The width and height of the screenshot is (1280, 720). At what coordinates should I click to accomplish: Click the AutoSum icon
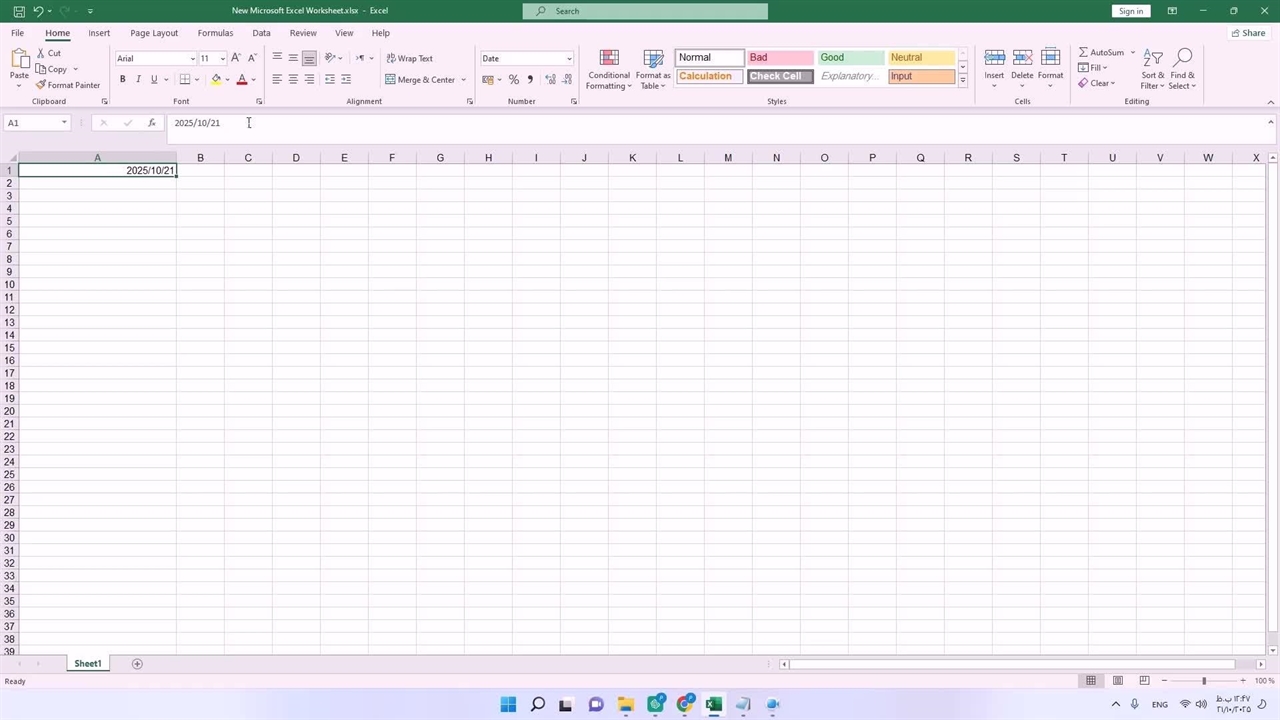[1084, 52]
